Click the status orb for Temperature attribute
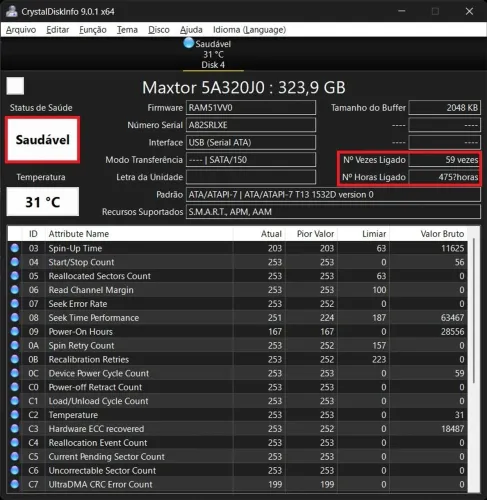 (15, 415)
